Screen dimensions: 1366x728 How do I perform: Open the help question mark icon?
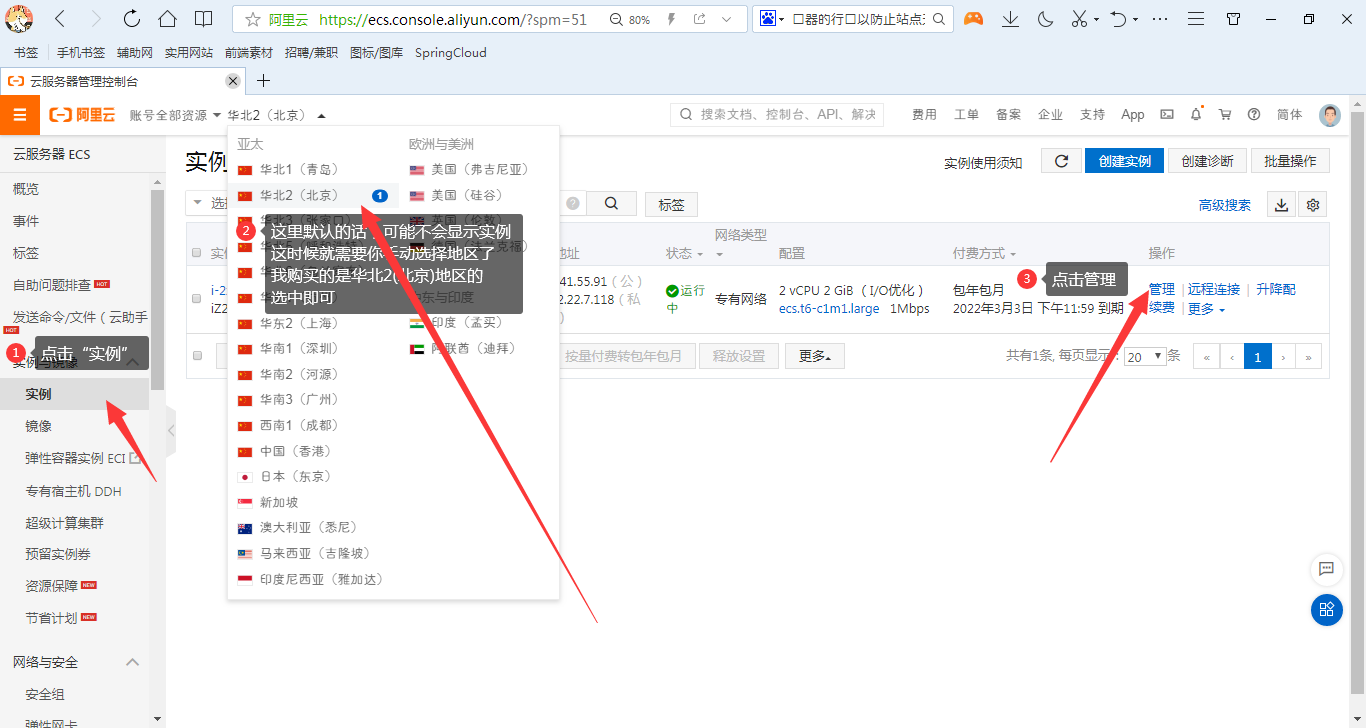[1256, 115]
